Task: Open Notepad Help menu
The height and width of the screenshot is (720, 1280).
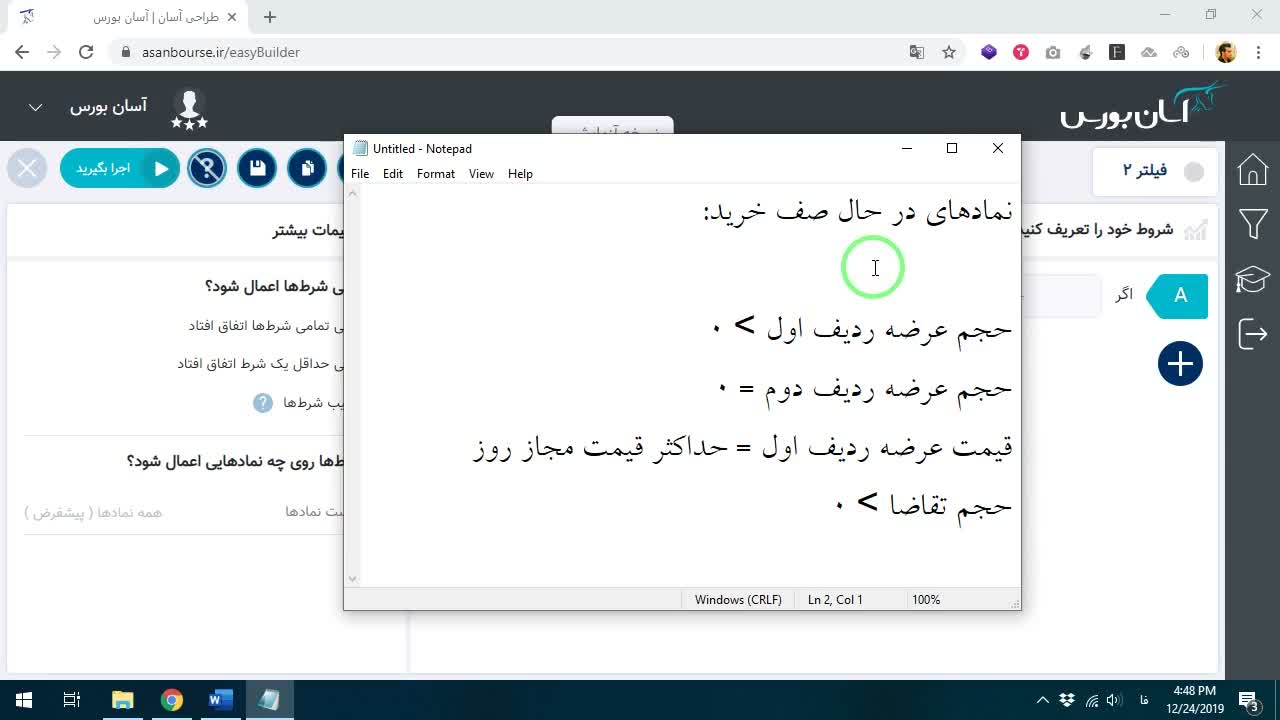Action: [x=520, y=174]
